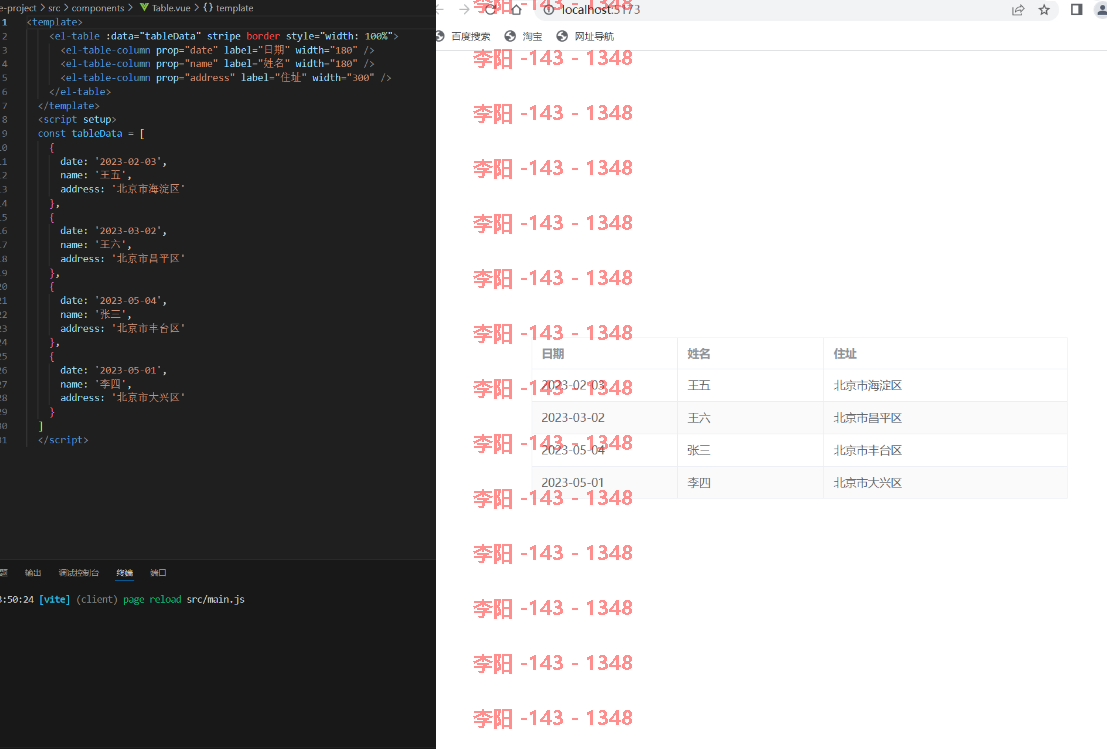
Task: Click the name cell 张三
Action: (x=750, y=450)
